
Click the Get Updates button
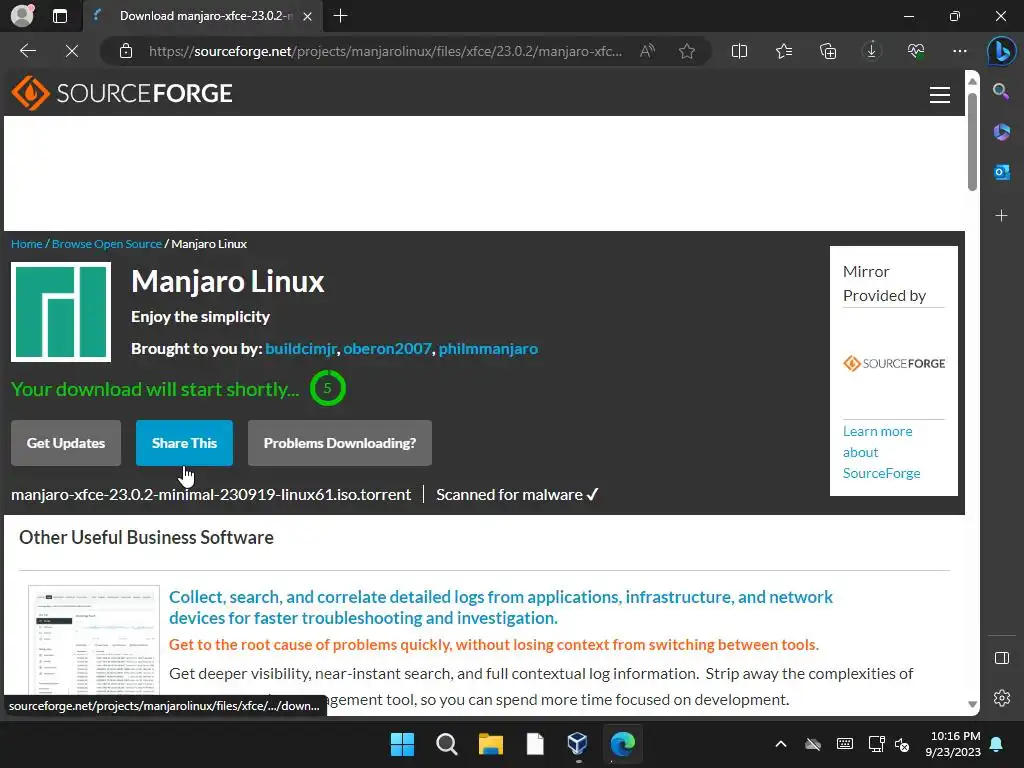pos(66,443)
